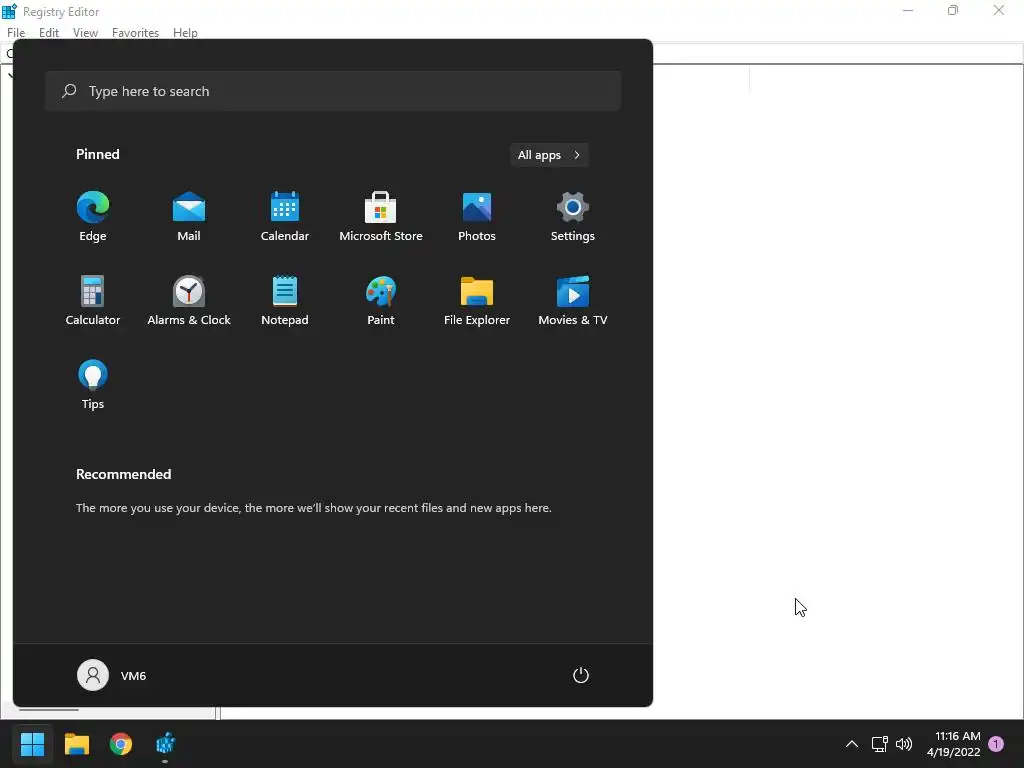Open the clock showing 11:16 AM
This screenshot has height=768, width=1024.
pyautogui.click(x=953, y=744)
